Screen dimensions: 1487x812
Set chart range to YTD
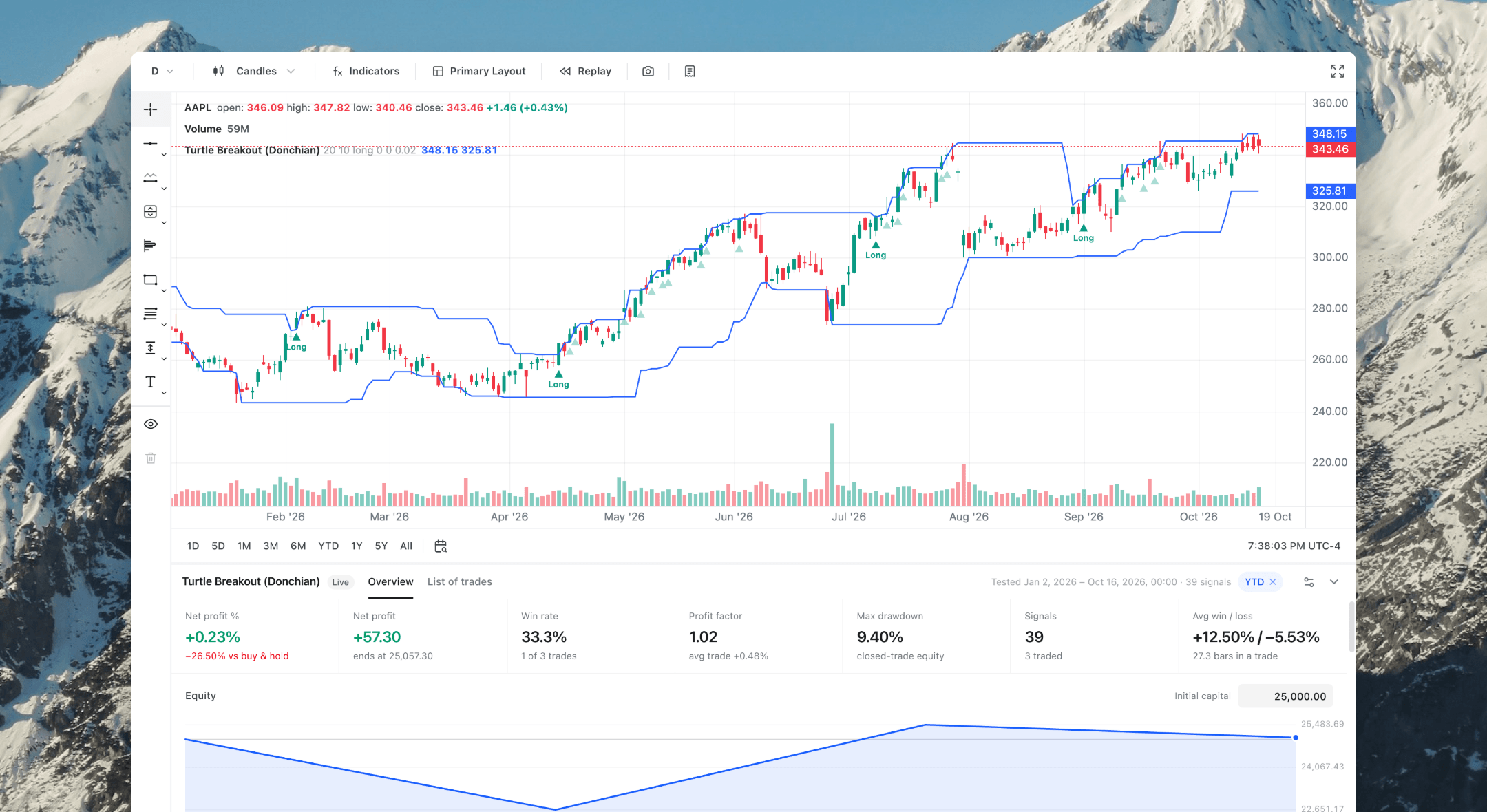328,546
